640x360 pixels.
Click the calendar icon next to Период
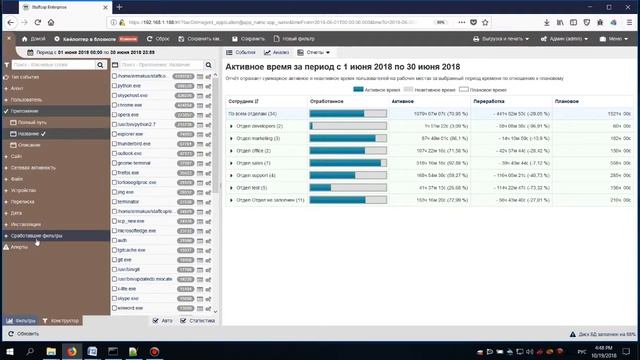[x=30, y=52]
